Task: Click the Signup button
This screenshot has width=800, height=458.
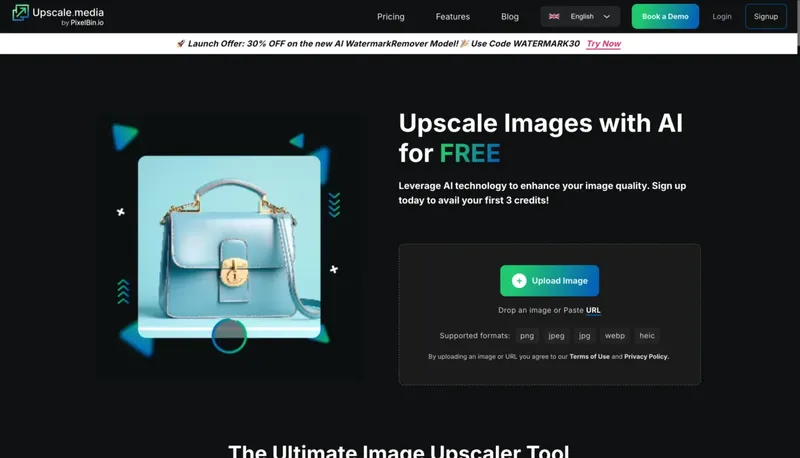Action: point(765,17)
